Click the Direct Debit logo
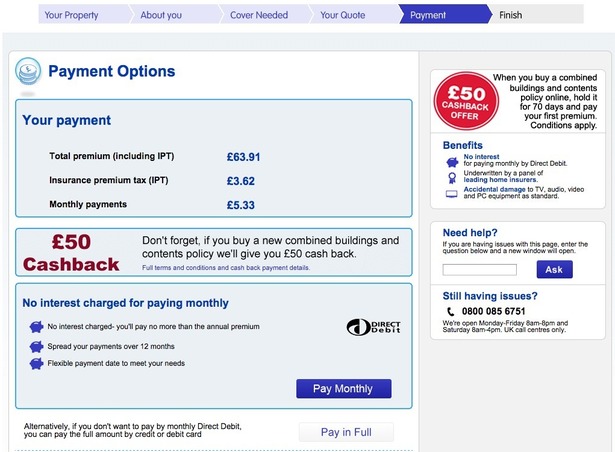The height and width of the screenshot is (452, 615). pyautogui.click(x=372, y=327)
